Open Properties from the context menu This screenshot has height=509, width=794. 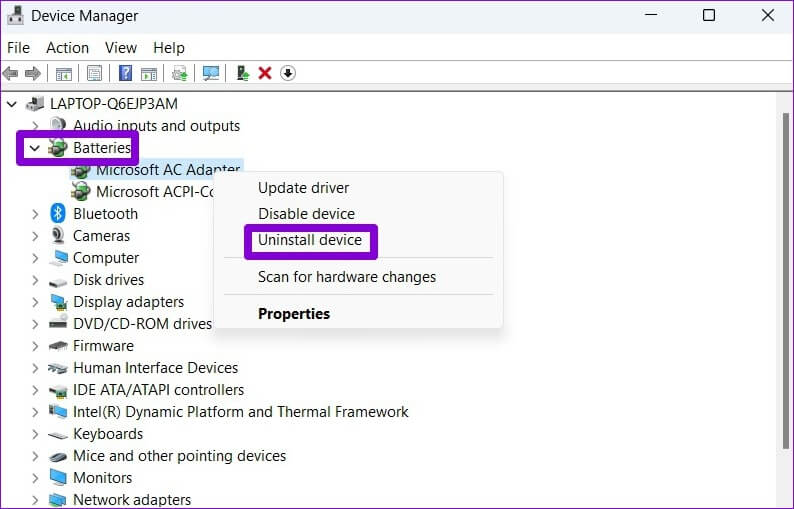click(x=294, y=314)
